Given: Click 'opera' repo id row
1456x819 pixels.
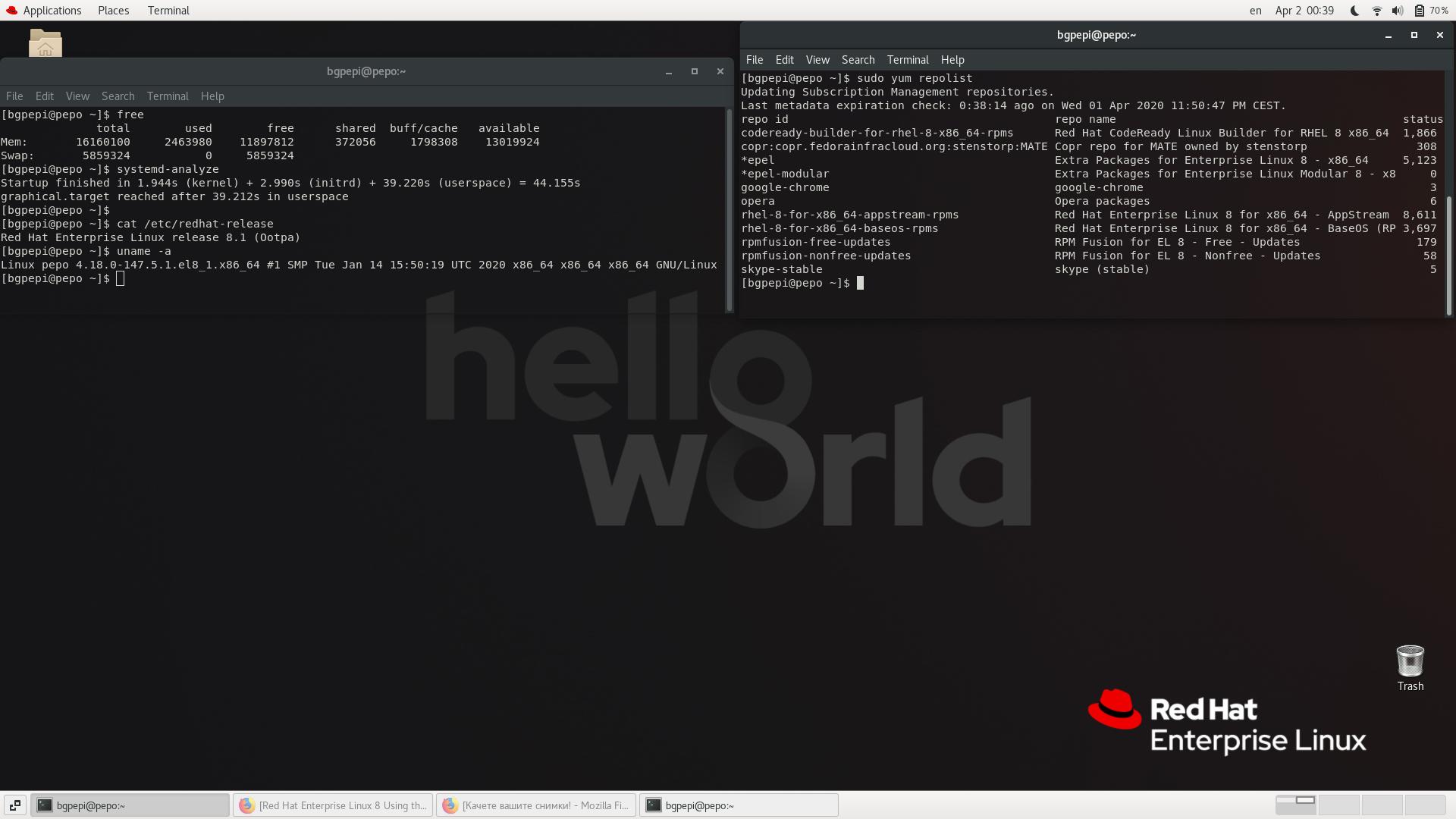Looking at the screenshot, I should 758,201.
